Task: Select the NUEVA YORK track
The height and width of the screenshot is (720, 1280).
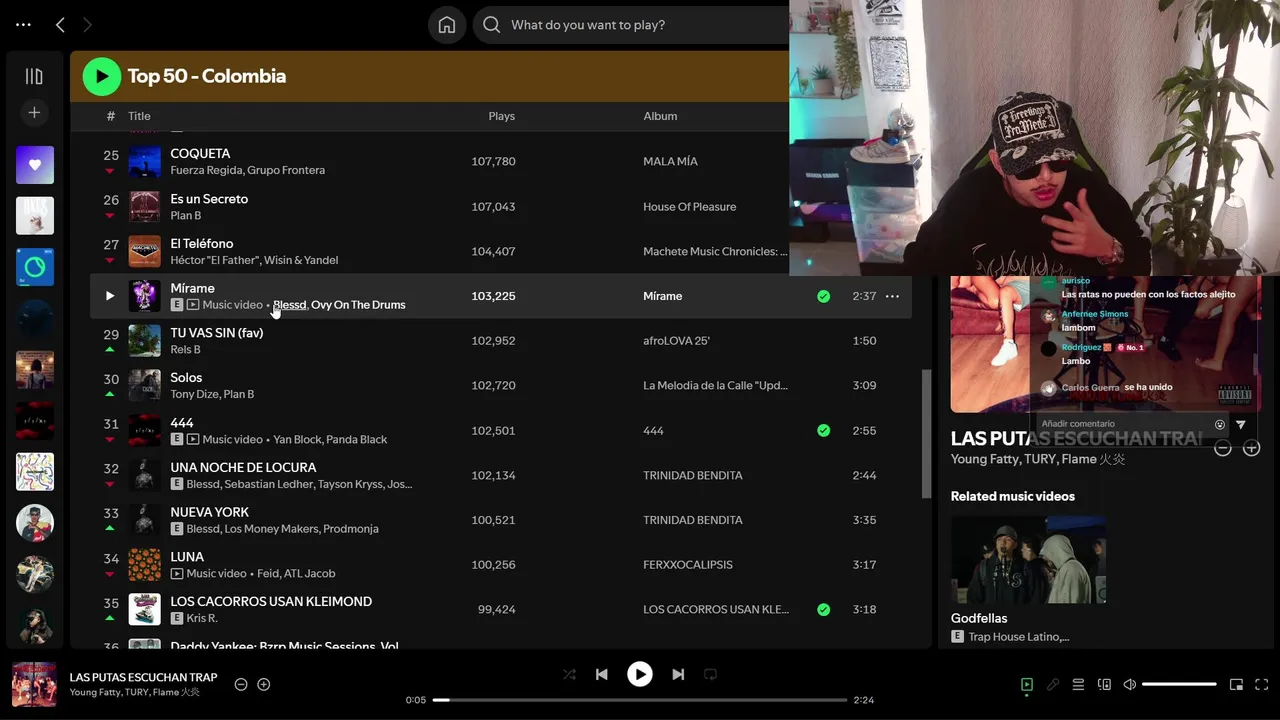Action: 210,512
